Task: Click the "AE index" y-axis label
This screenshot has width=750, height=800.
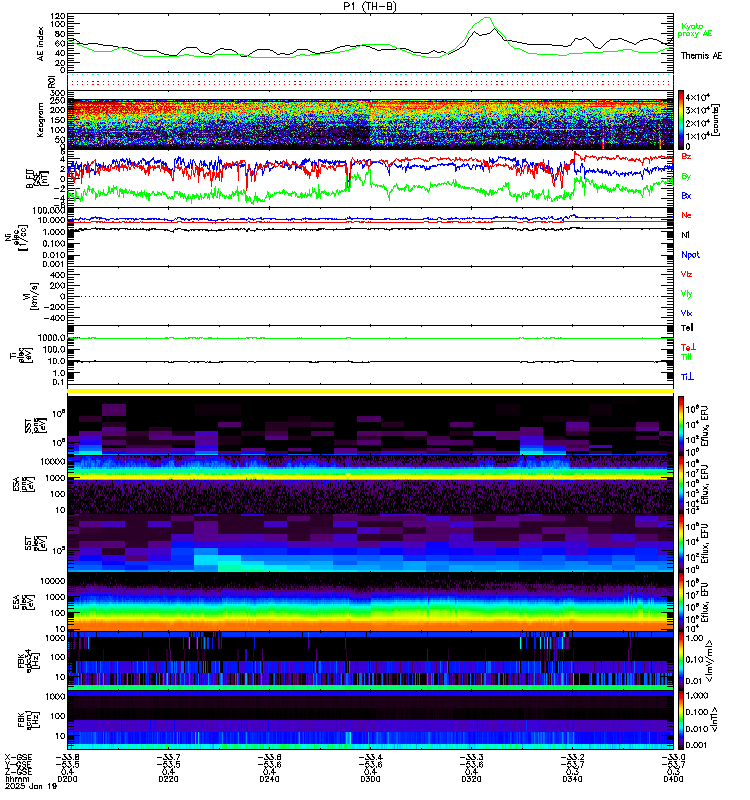Action: click(x=40, y=44)
